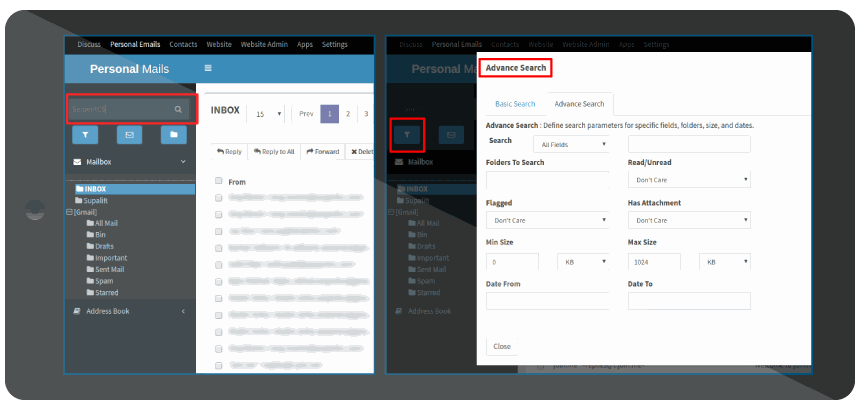Click the folder icon button in left window
The height and width of the screenshot is (410, 860).
tap(174, 135)
